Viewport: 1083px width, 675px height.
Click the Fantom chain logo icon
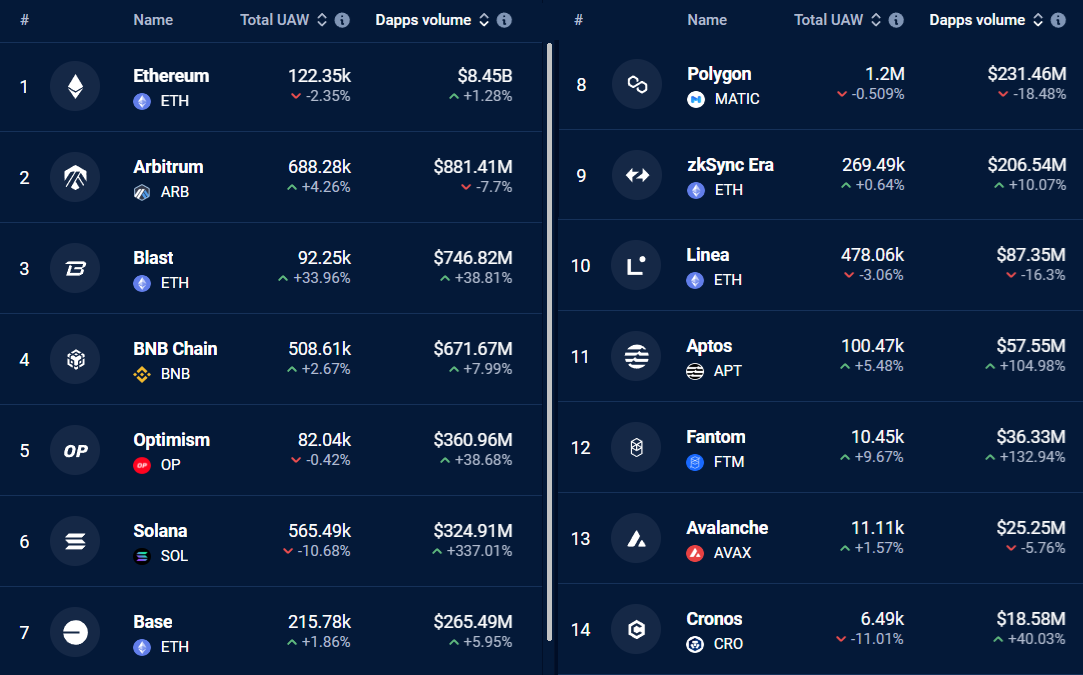tap(636, 448)
